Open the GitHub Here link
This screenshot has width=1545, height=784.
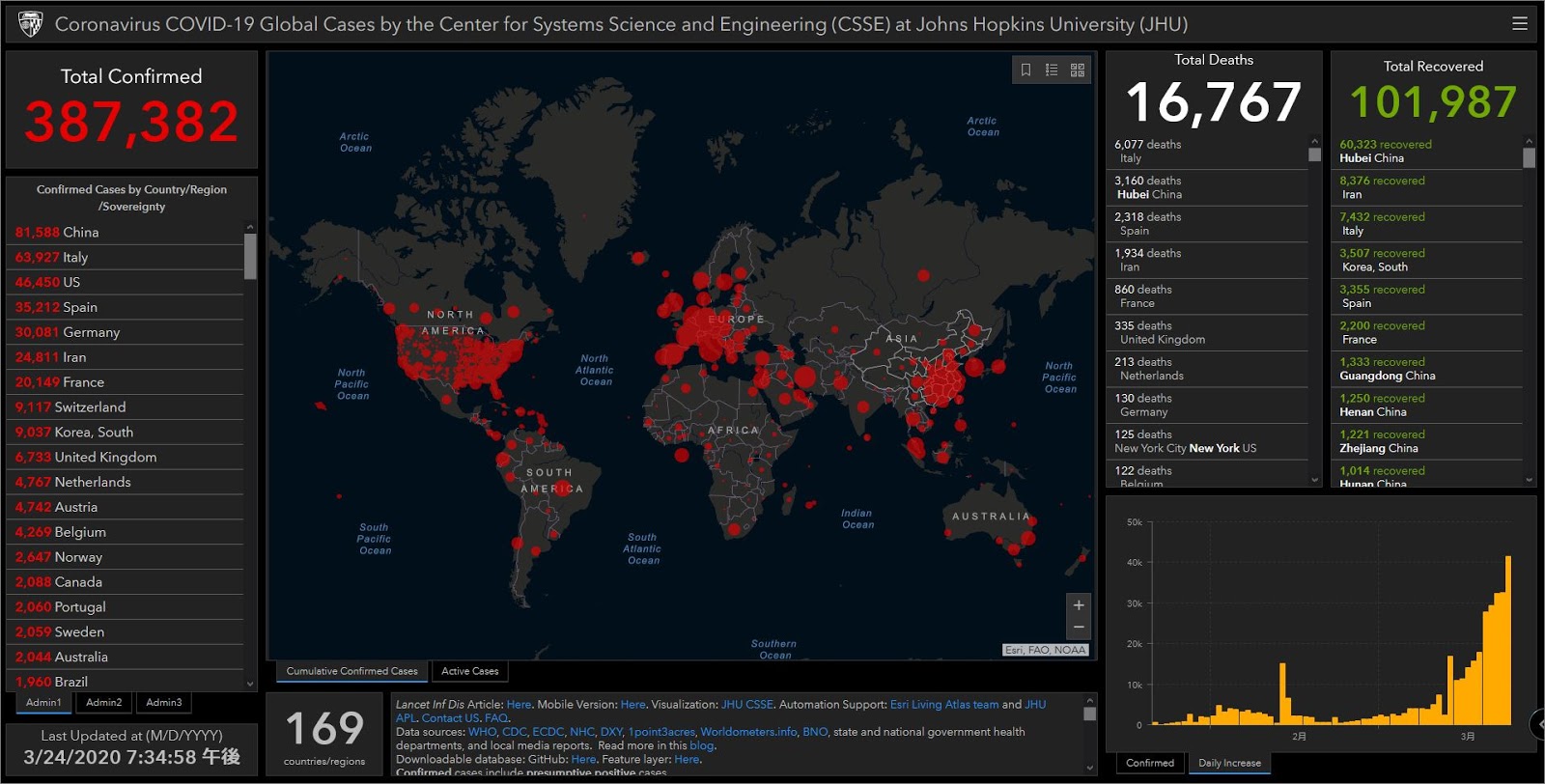(583, 760)
